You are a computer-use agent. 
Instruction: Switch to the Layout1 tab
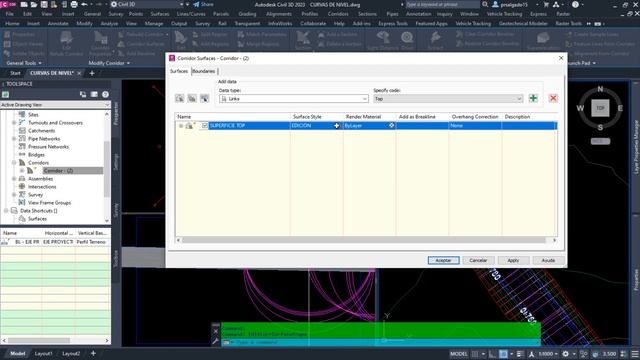pyautogui.click(x=43, y=353)
